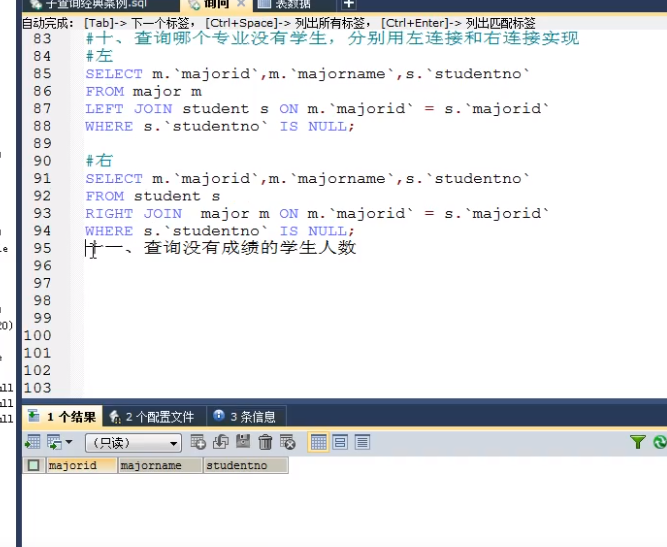Click the duplicate row icon
This screenshot has width=667, height=547.
coord(220,442)
